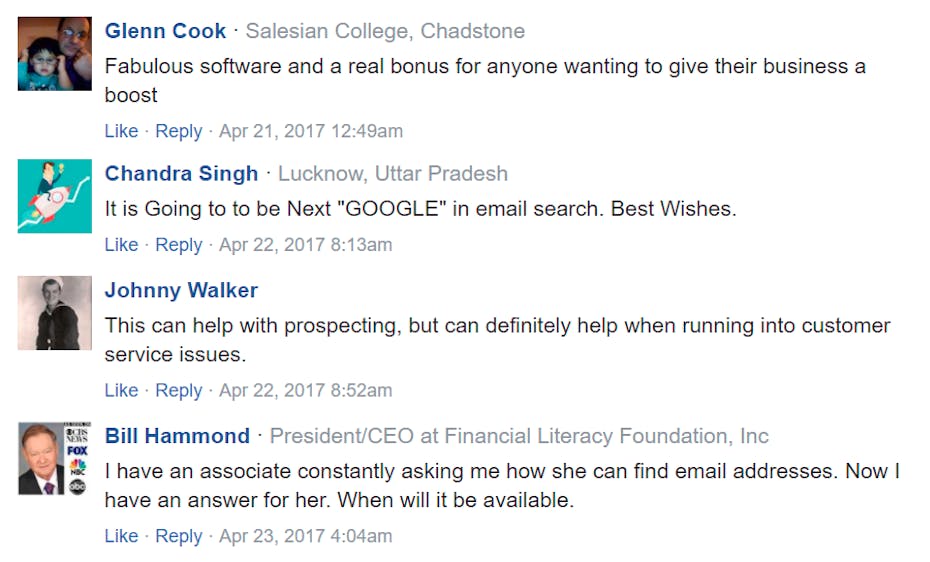The width and height of the screenshot is (930, 562).
Task: Open Glenn Cook's profile name link
Action: pyautogui.click(x=165, y=31)
